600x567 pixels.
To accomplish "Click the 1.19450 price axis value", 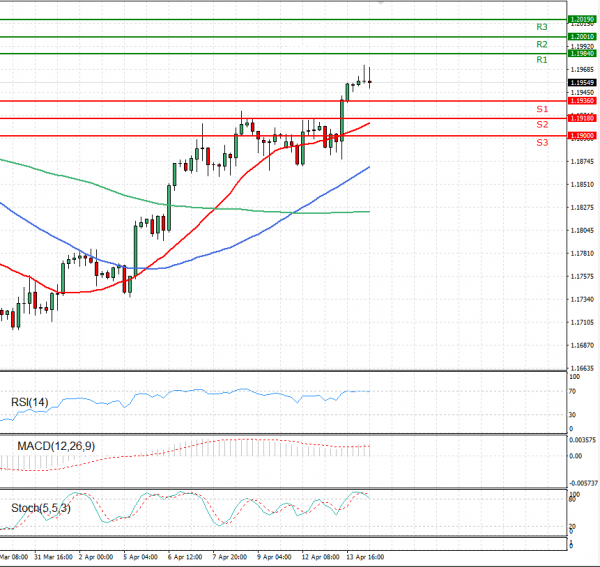I will coord(582,93).
